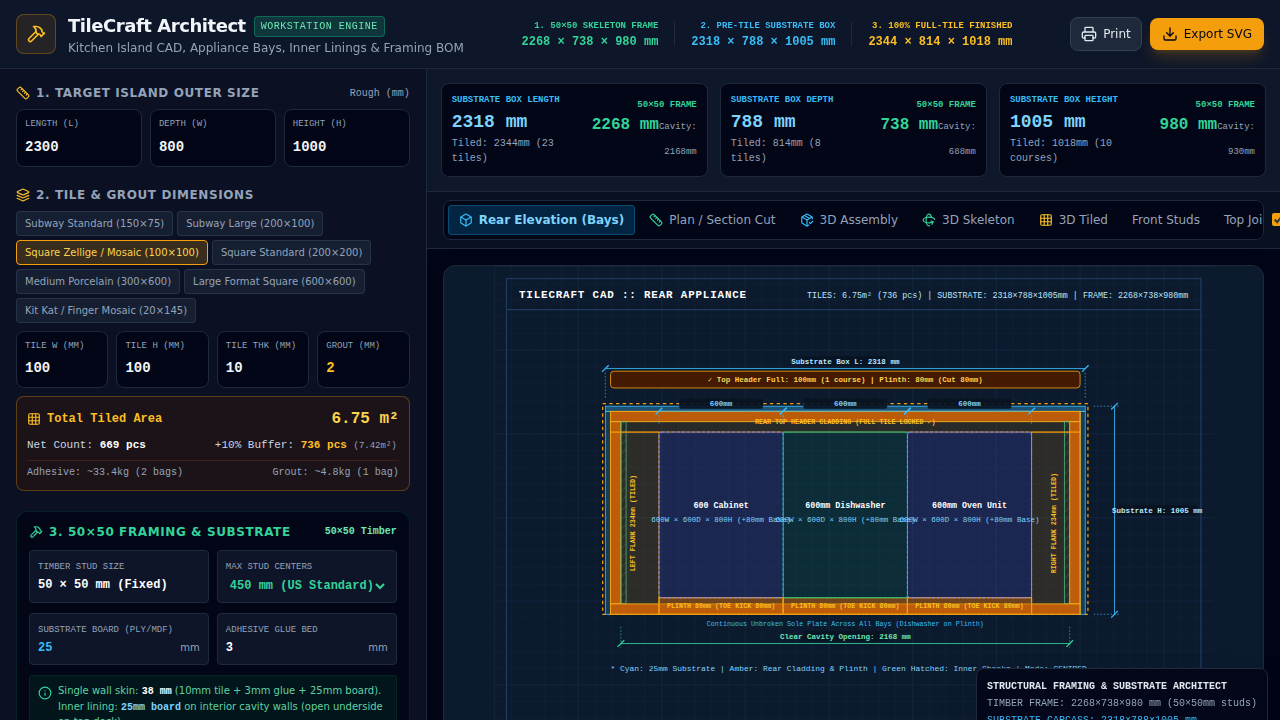The width and height of the screenshot is (1280, 720).
Task: Pick the Square Standard (200×200) tile preset
Action: coord(292,253)
